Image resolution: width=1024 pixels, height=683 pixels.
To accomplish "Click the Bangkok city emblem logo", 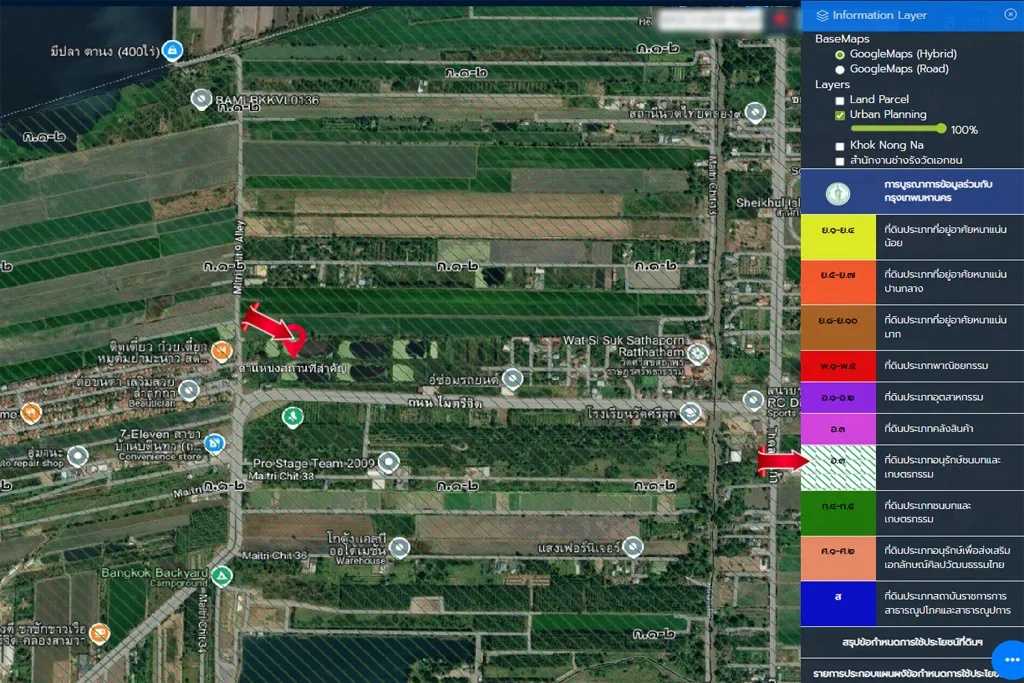I will click(x=838, y=193).
